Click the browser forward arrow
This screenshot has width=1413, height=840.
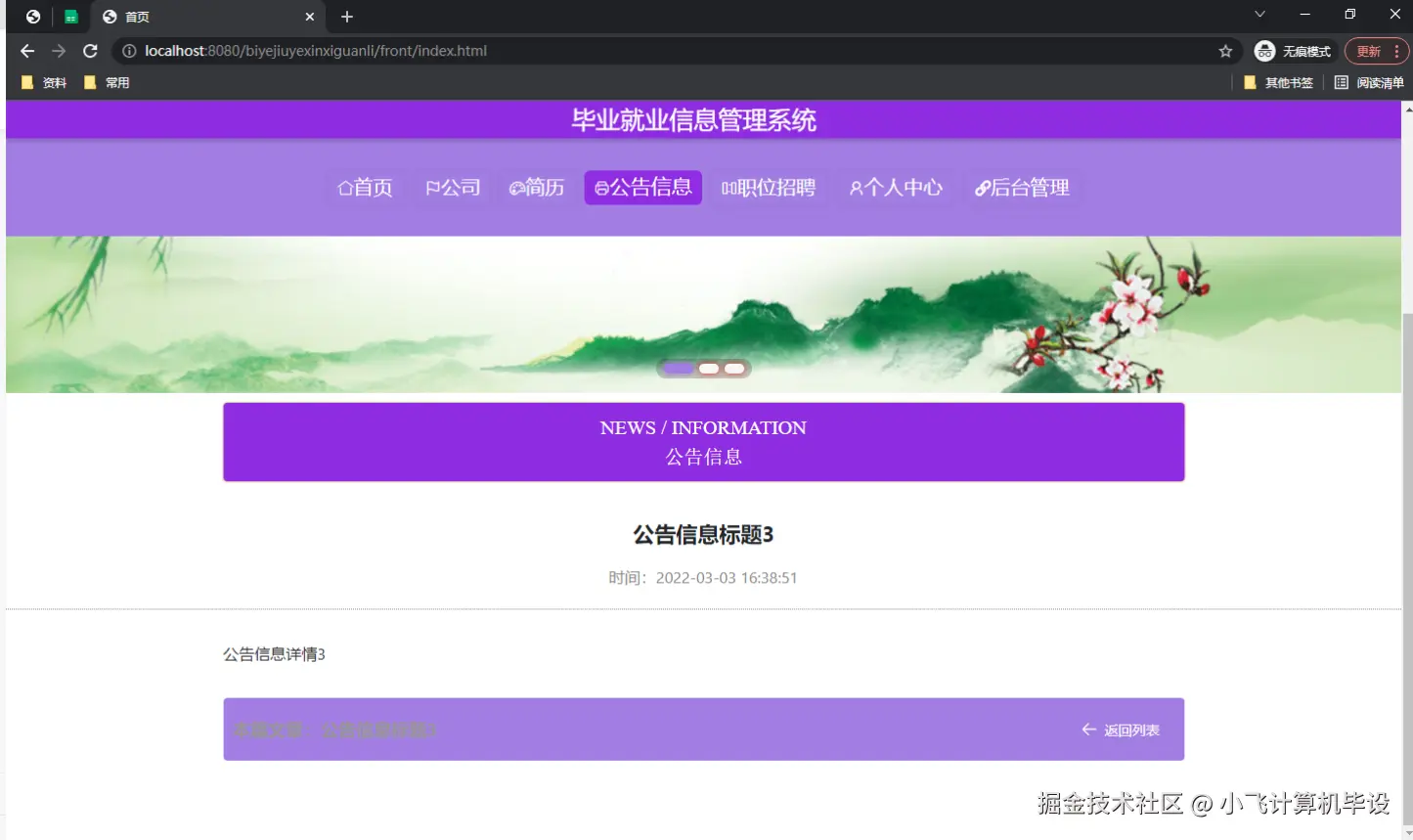[x=59, y=51]
